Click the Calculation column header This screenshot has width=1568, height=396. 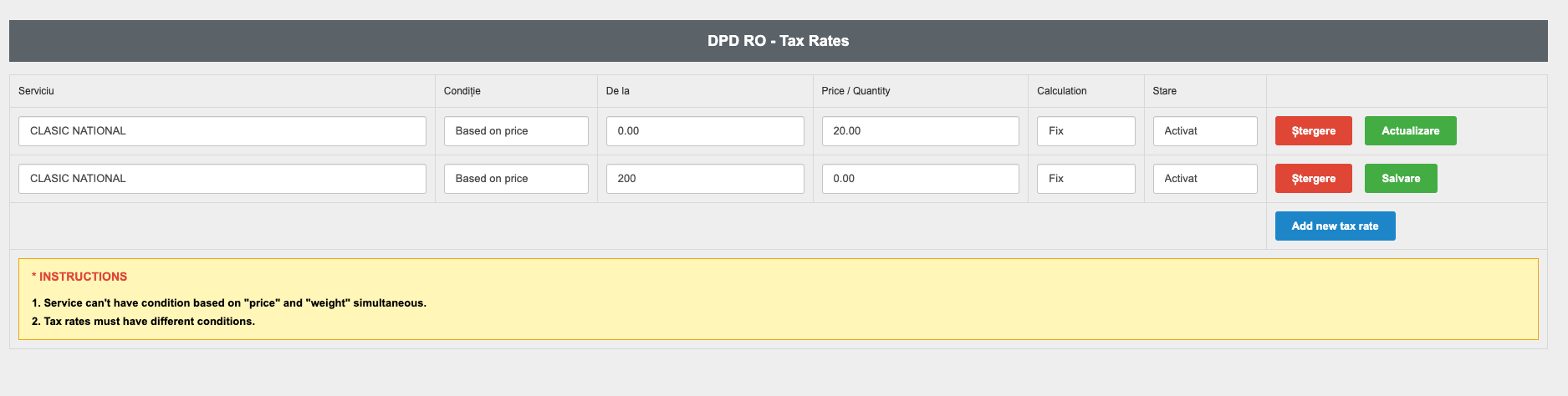[1062, 91]
